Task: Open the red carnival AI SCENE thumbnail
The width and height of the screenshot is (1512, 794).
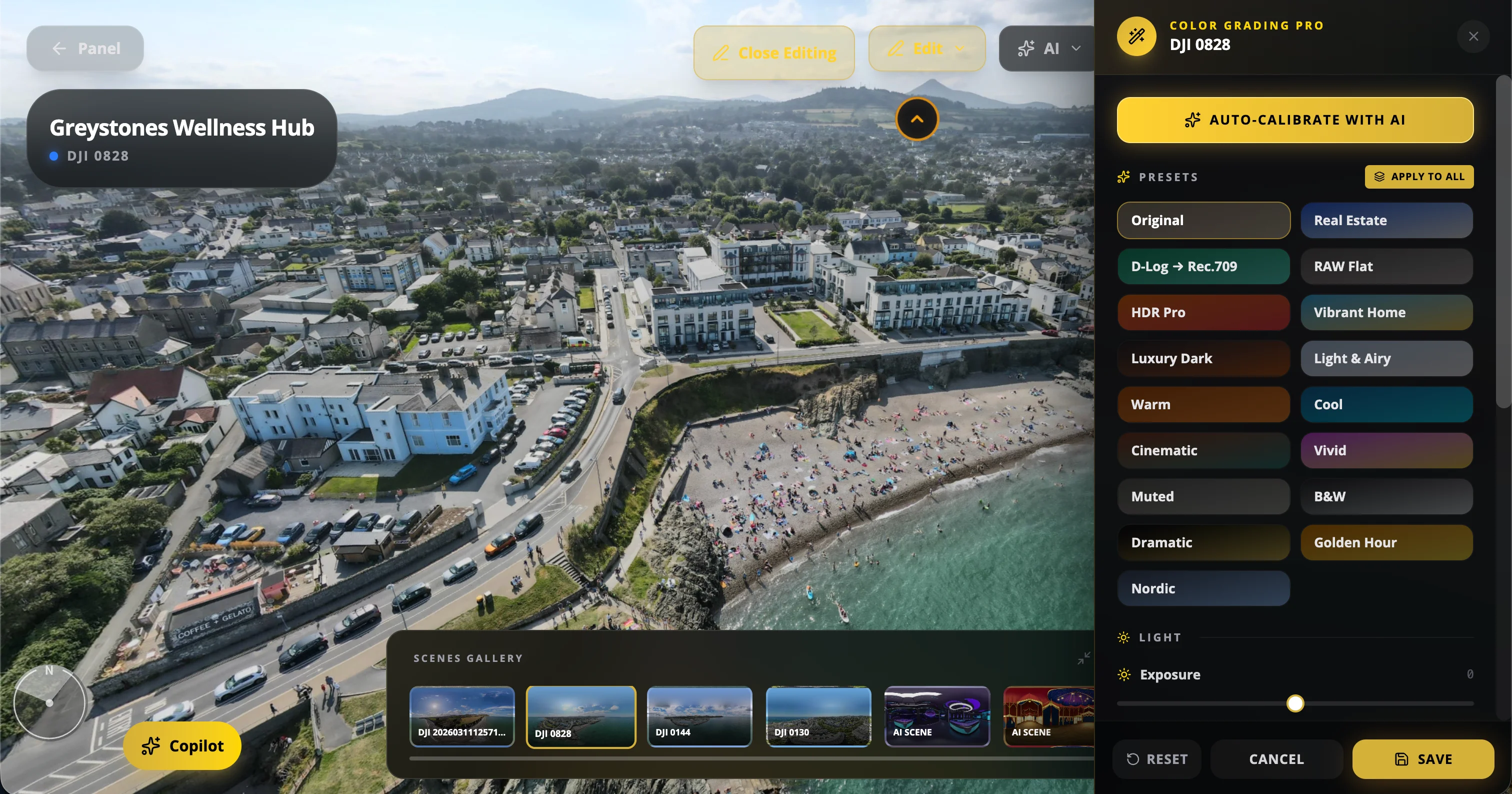Action: [x=1049, y=716]
